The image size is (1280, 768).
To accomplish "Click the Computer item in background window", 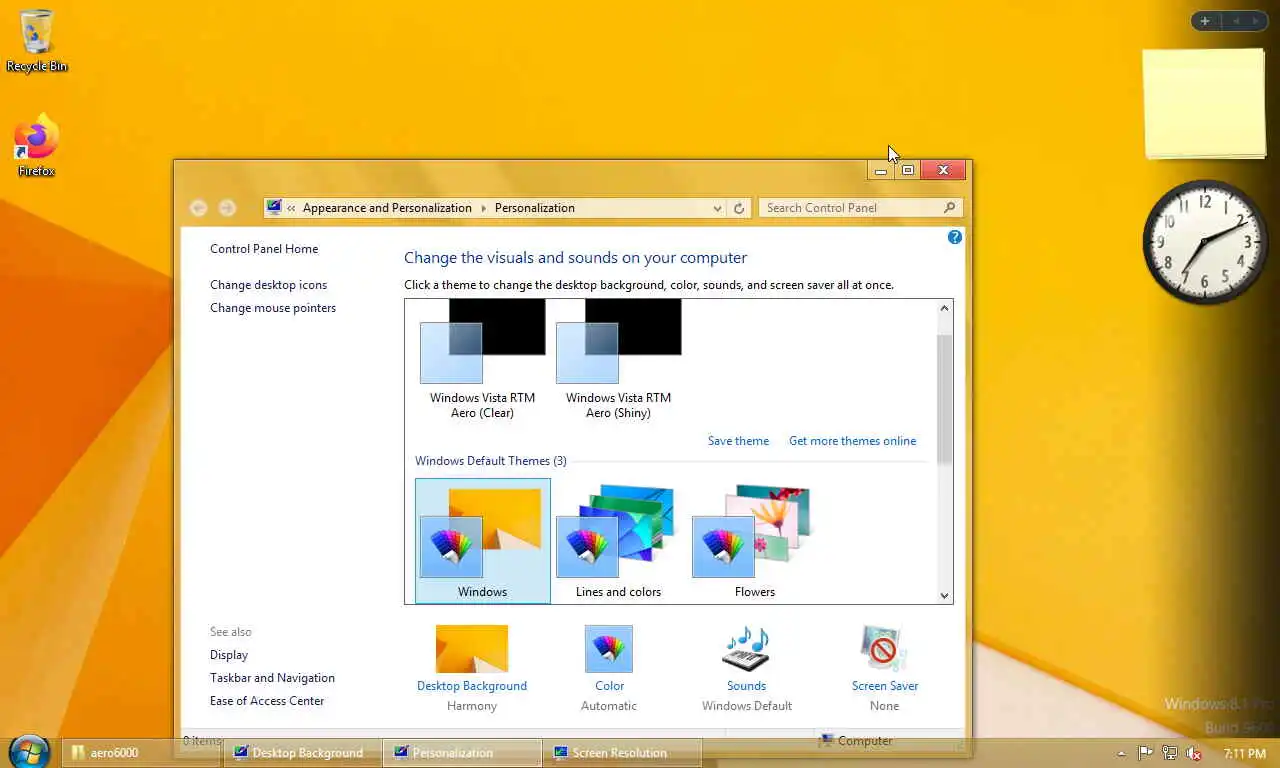I will point(855,741).
